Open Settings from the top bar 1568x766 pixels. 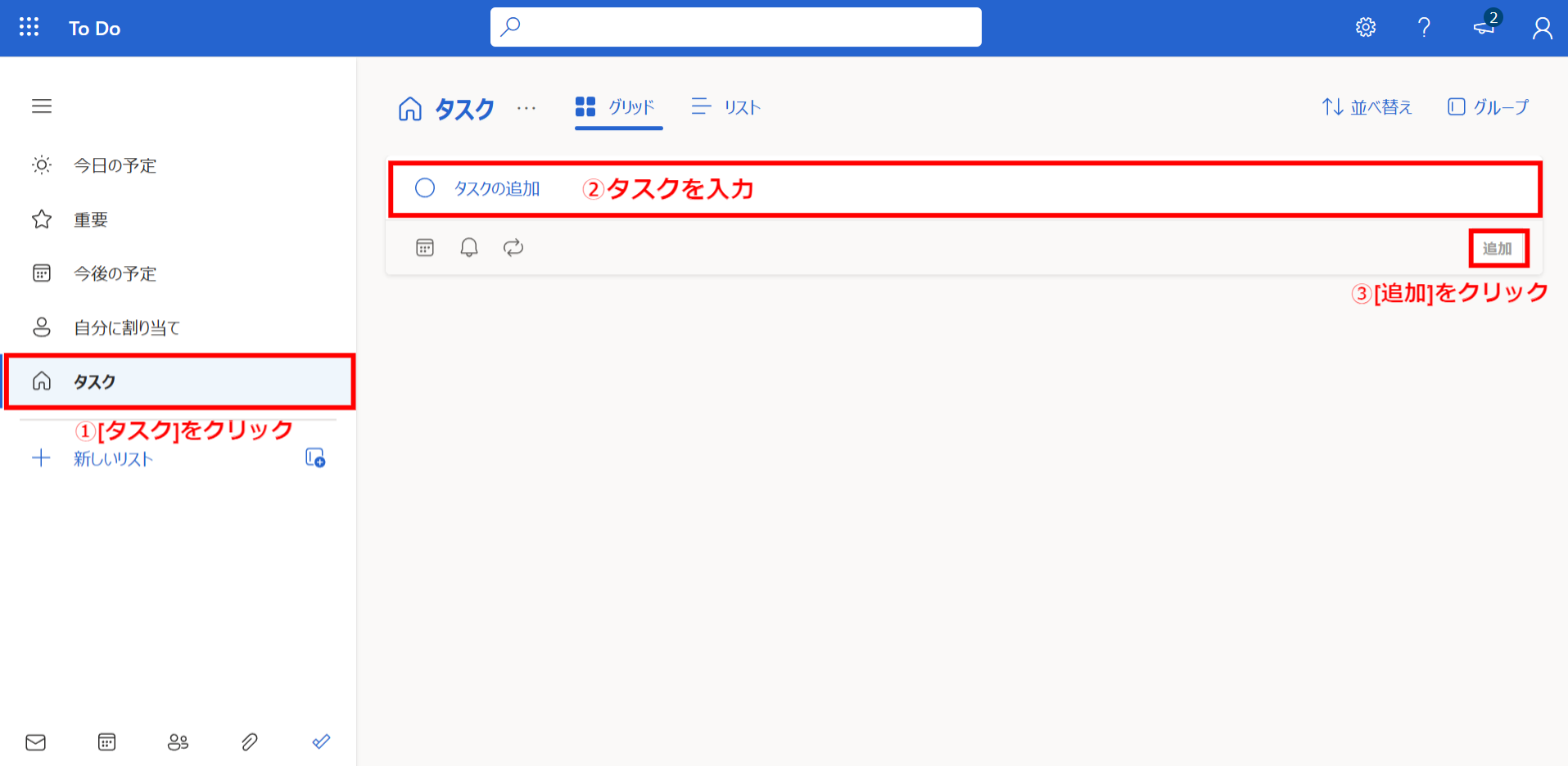1364,26
